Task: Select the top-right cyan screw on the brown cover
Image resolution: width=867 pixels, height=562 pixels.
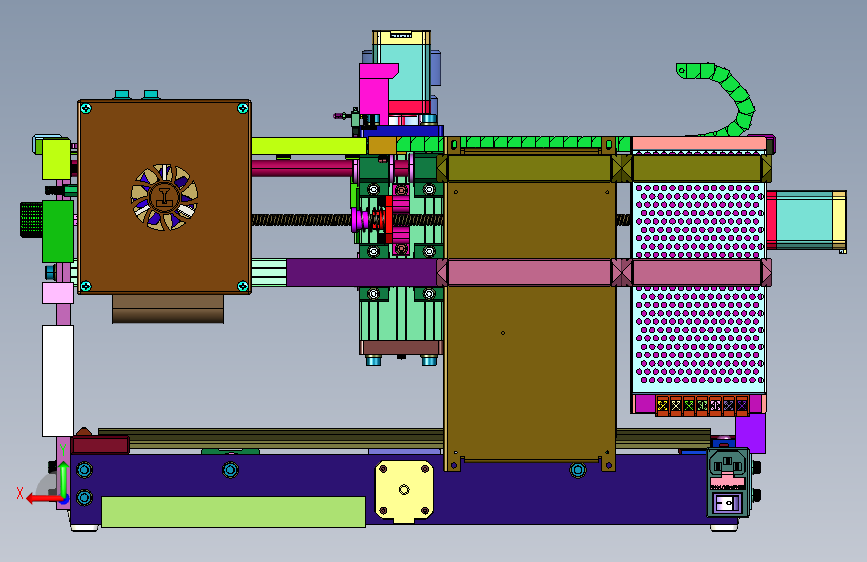Action: 243,108
